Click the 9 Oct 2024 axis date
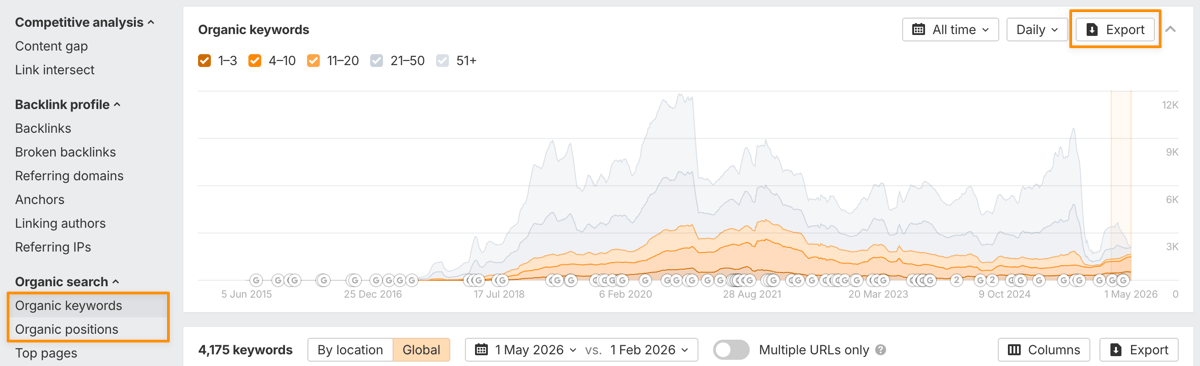The image size is (1200, 366). pos(1004,295)
